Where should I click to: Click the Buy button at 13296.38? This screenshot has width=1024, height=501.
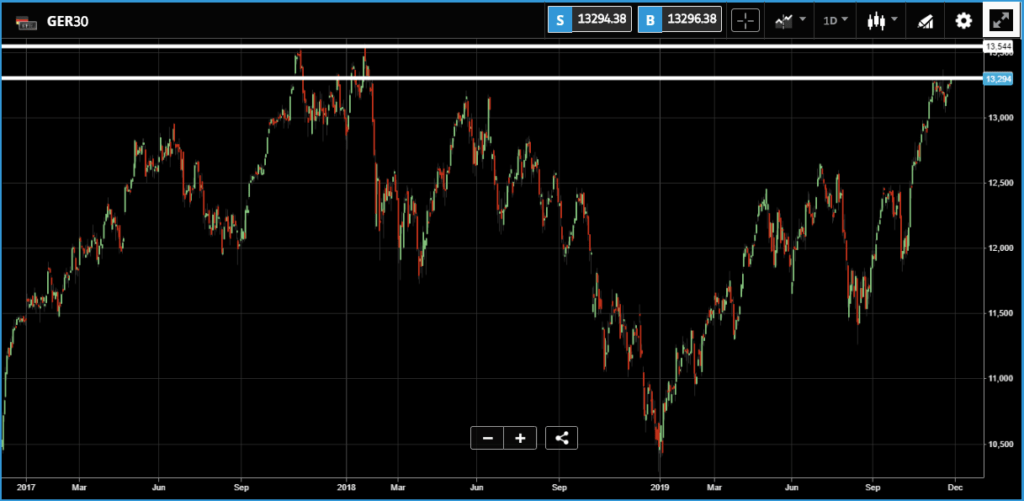pyautogui.click(x=680, y=20)
